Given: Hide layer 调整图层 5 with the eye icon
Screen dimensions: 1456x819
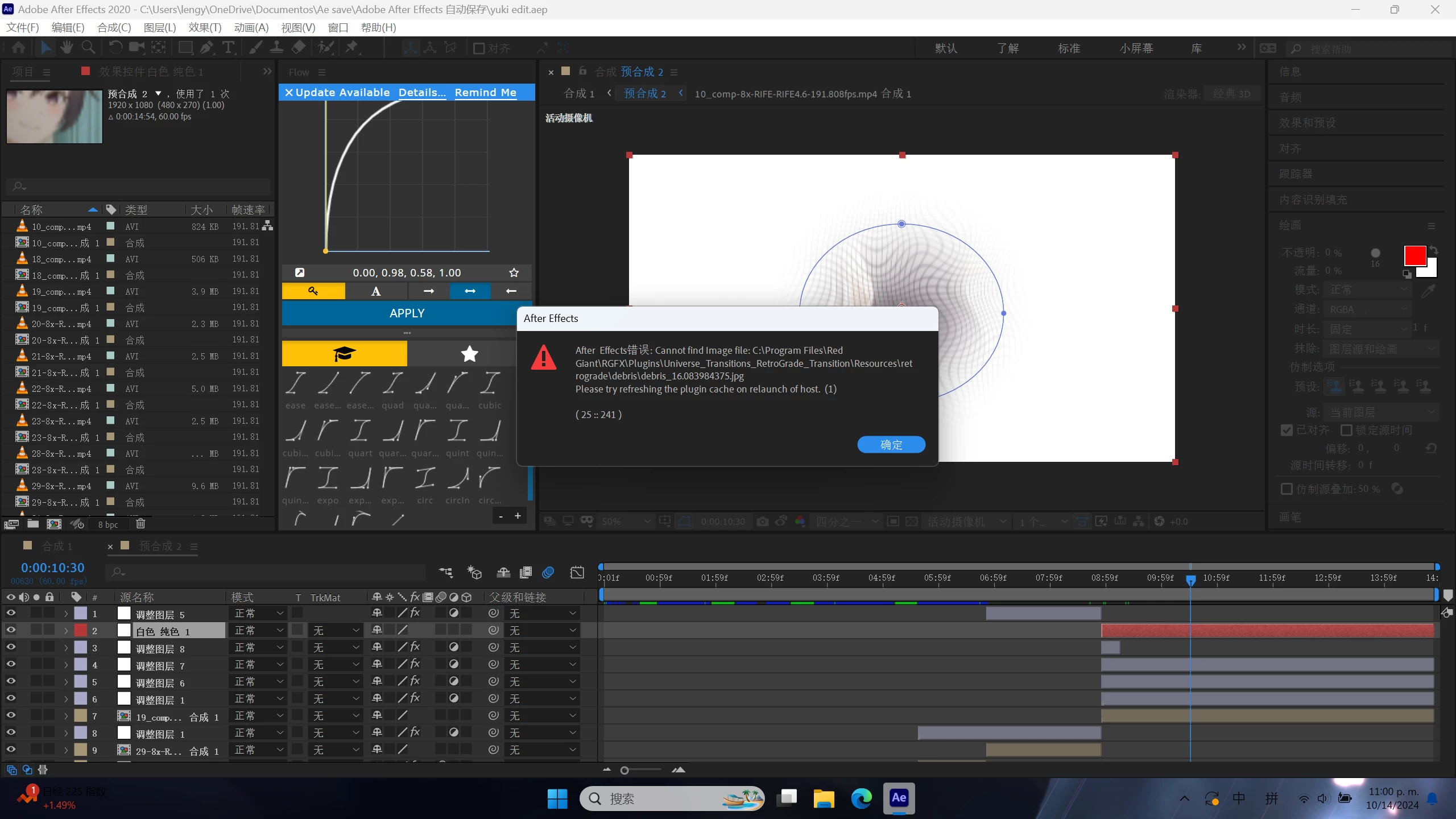Looking at the screenshot, I should [11, 613].
